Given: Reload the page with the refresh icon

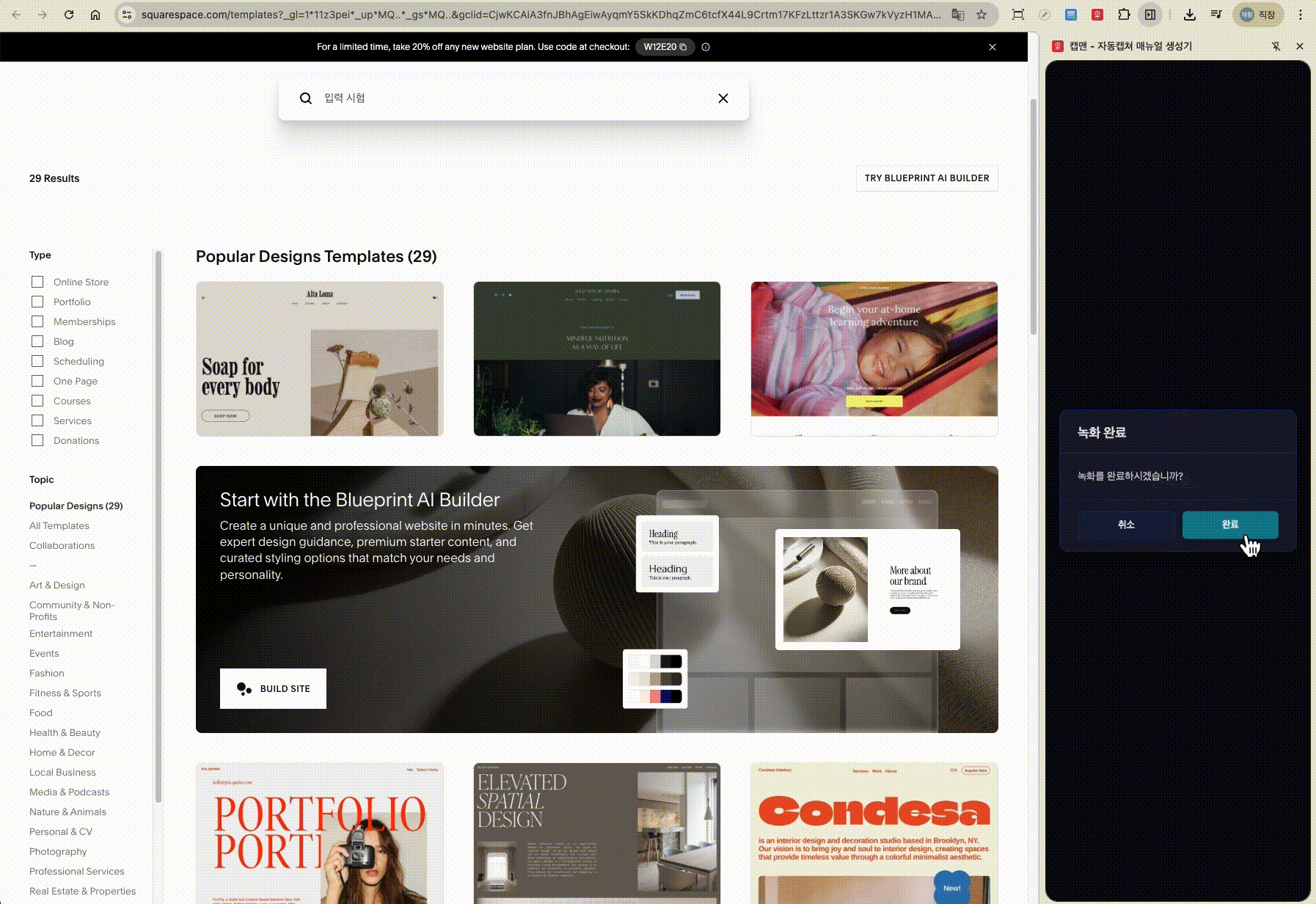Looking at the screenshot, I should point(69,15).
